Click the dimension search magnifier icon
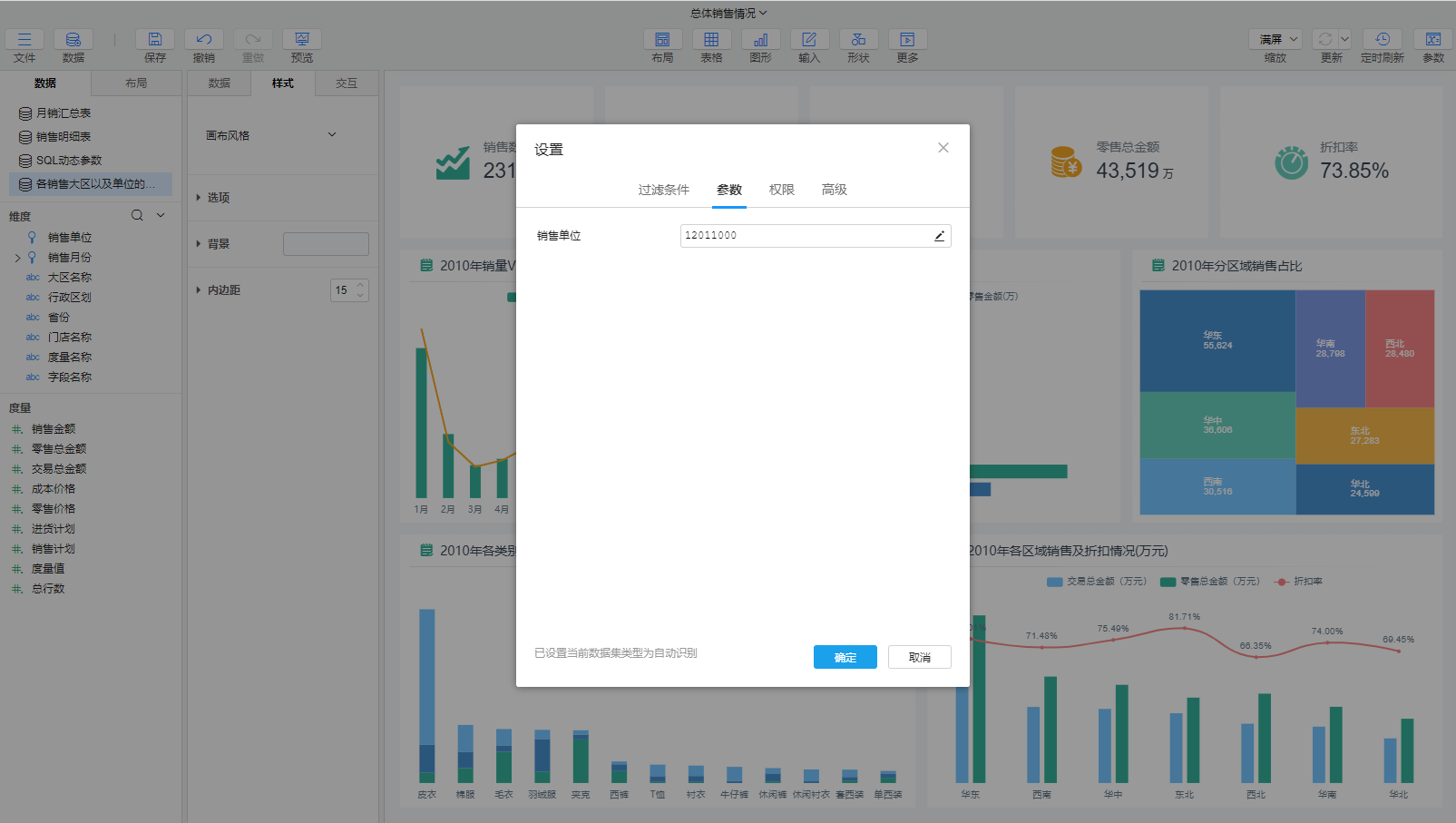 [137, 216]
